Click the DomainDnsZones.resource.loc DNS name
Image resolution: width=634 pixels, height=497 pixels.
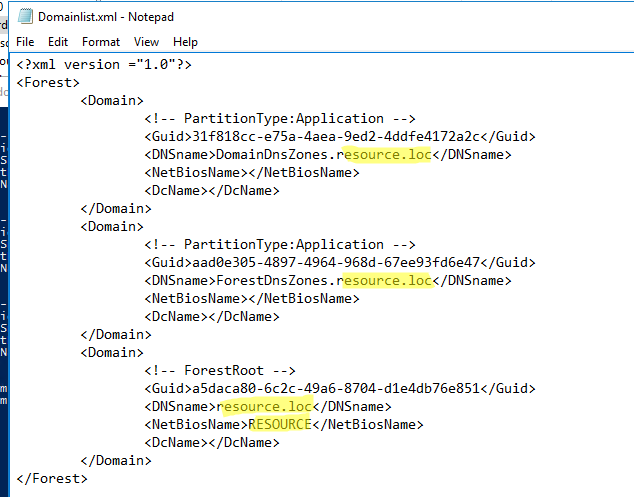(324, 154)
